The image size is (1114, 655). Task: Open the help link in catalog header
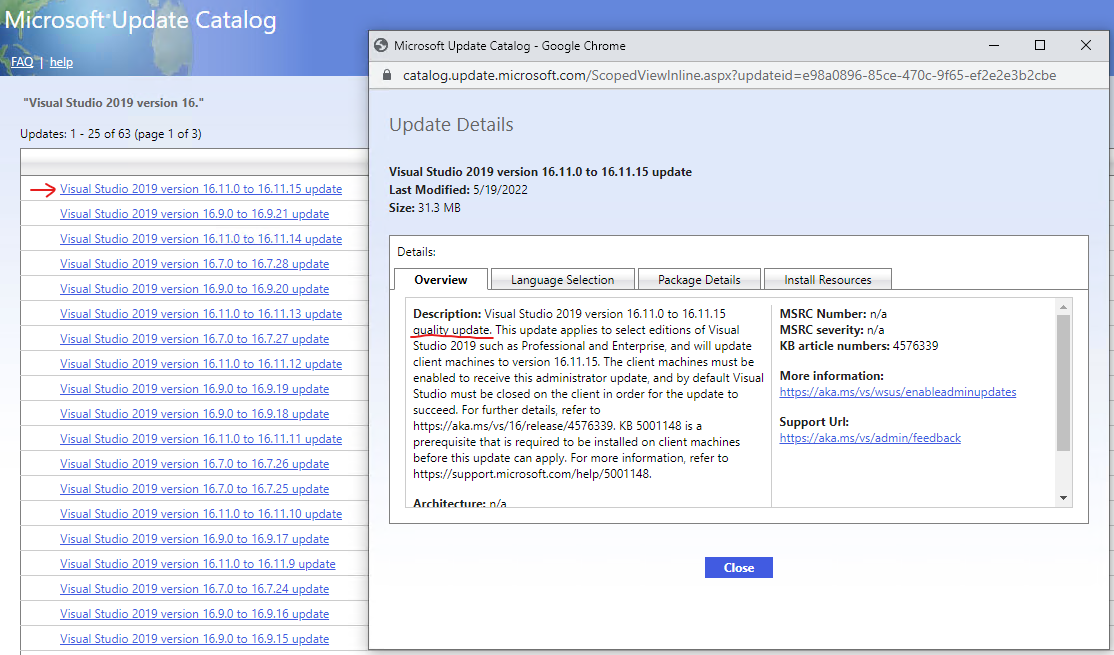click(61, 62)
